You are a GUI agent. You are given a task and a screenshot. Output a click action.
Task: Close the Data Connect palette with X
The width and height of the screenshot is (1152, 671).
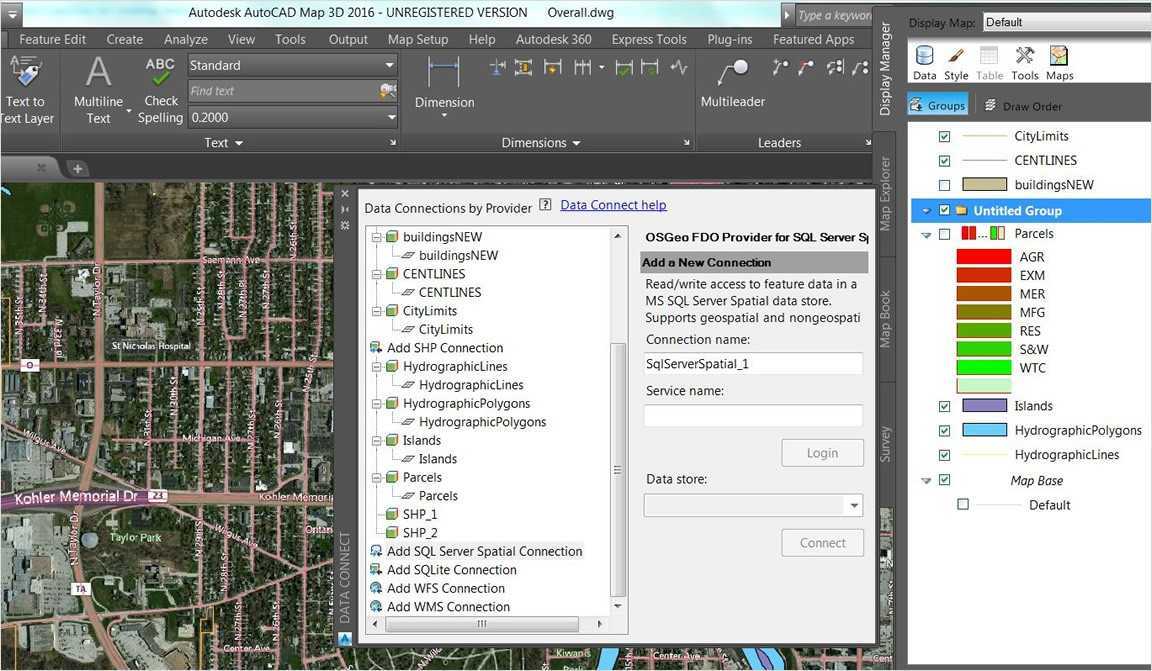tap(345, 194)
